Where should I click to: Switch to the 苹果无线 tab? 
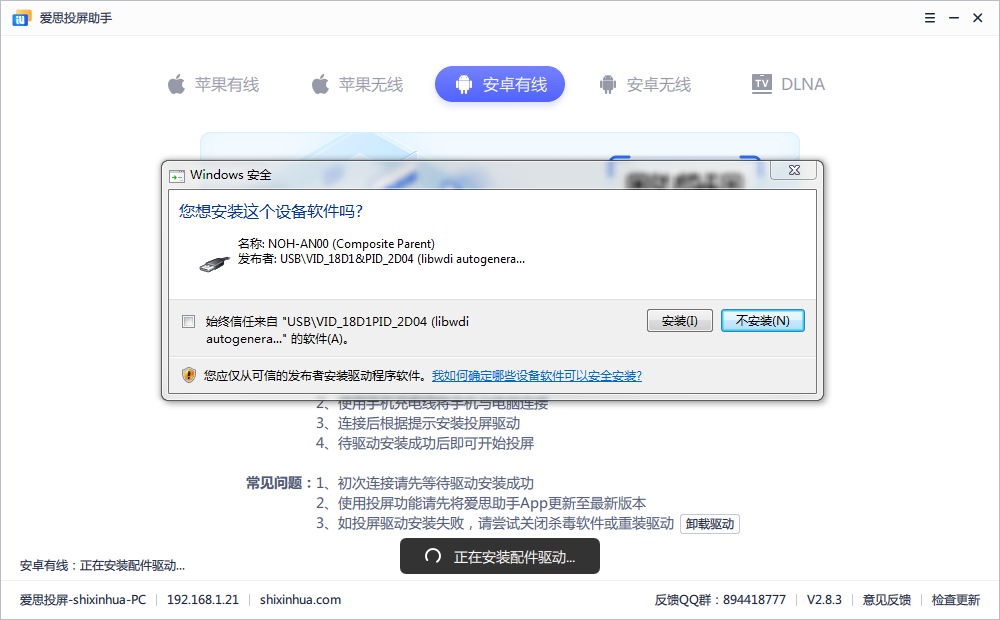[x=357, y=84]
